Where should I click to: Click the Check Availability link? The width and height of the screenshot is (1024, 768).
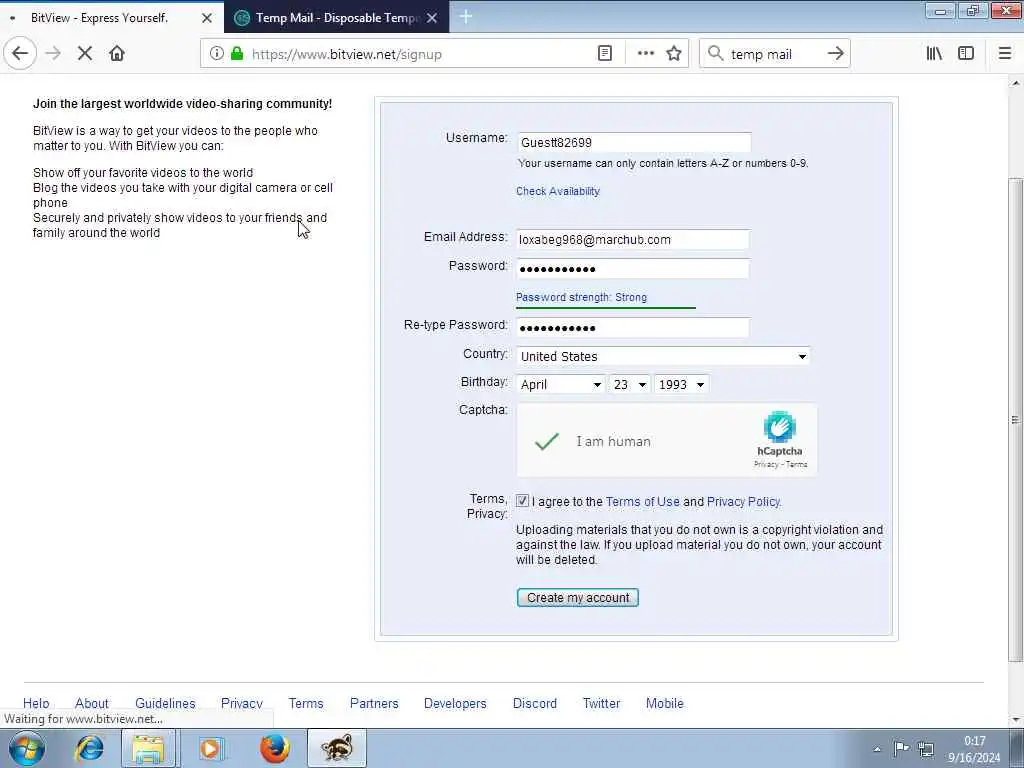558,191
